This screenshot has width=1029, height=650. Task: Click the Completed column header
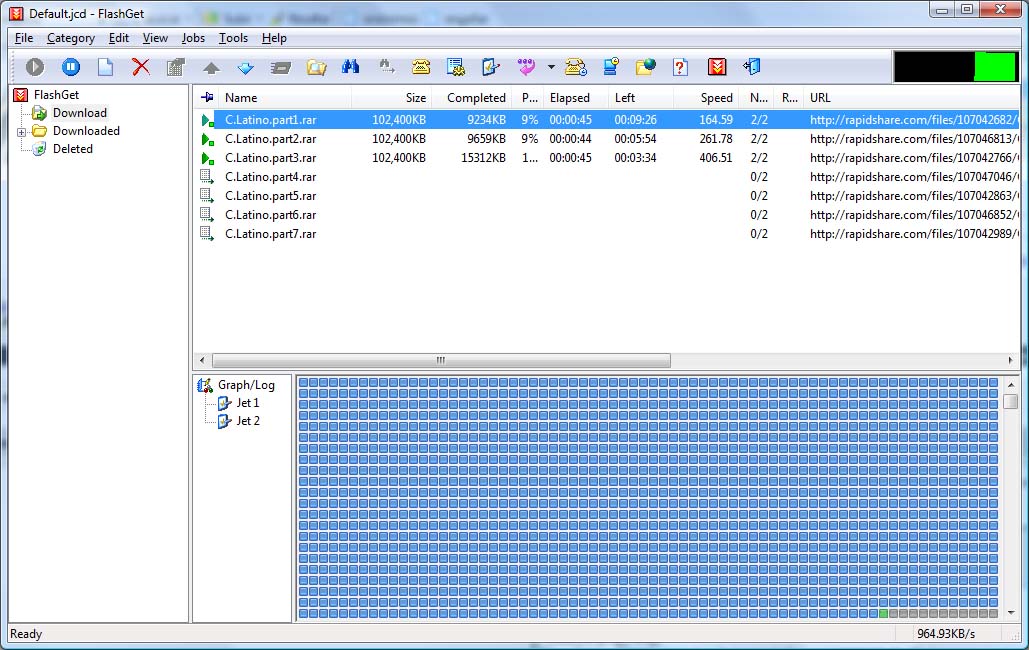point(476,98)
